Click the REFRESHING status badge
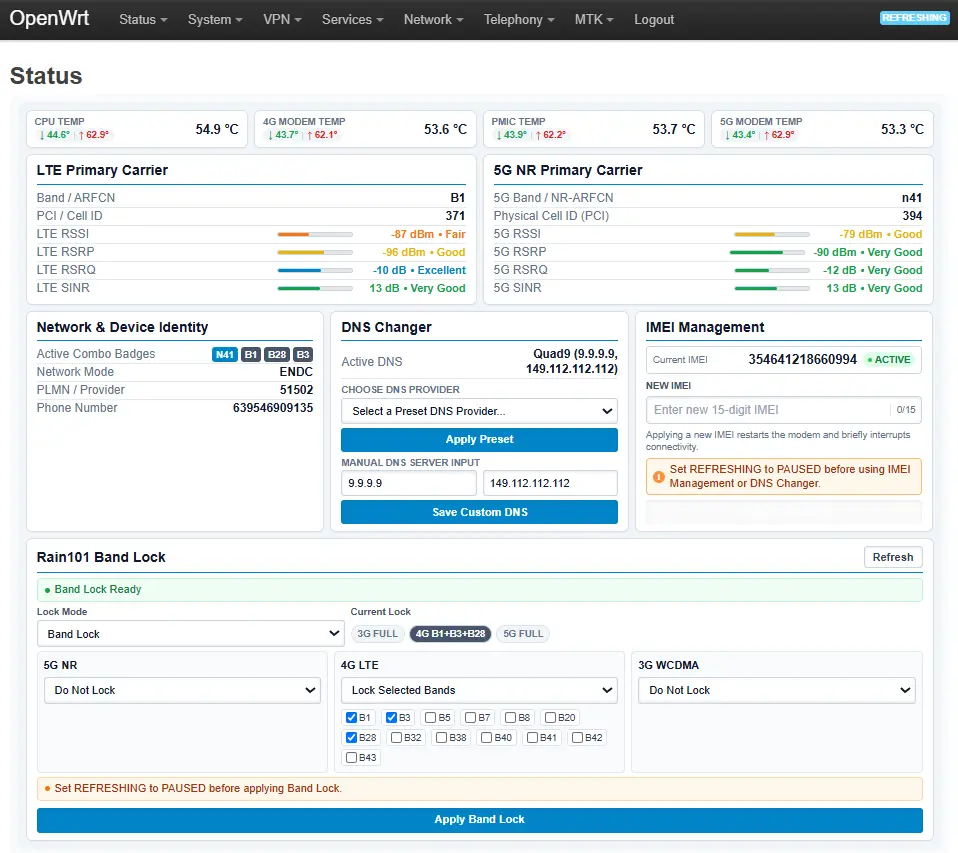Viewport: 958px width, 853px height. [x=915, y=18]
